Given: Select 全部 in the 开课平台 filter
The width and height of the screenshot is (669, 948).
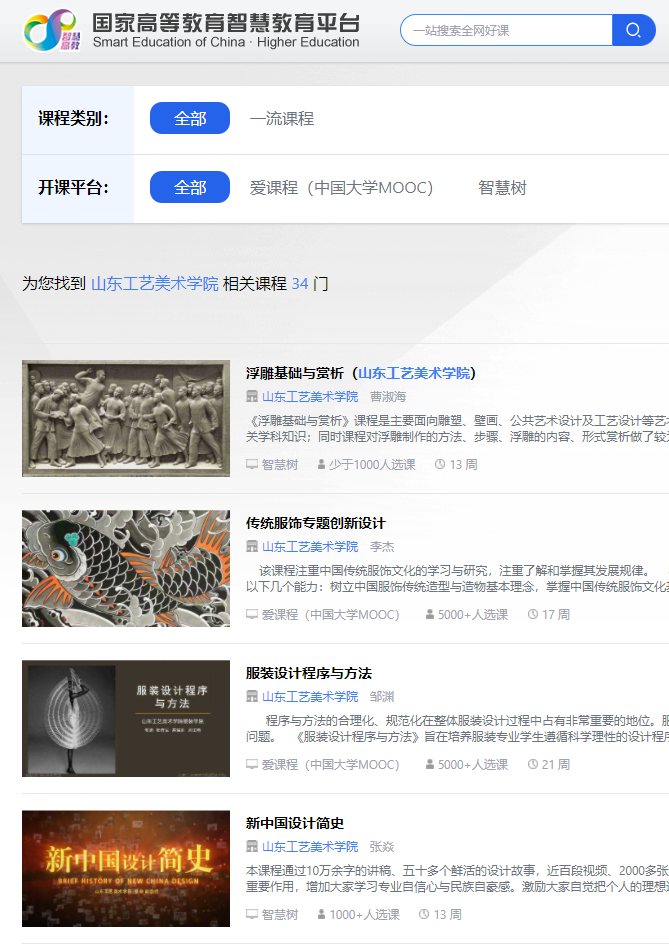Looking at the screenshot, I should (190, 188).
